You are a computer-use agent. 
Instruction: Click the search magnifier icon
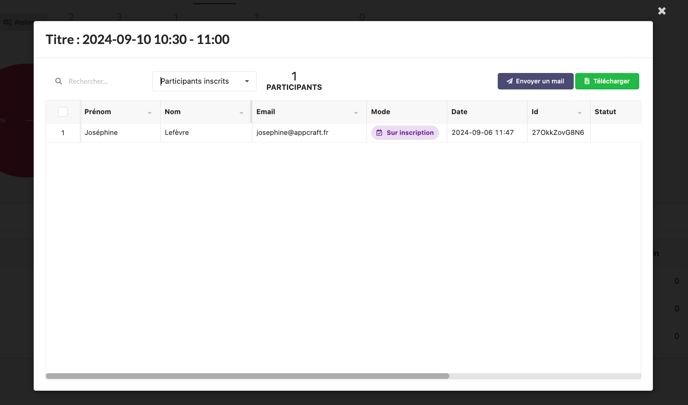click(58, 81)
